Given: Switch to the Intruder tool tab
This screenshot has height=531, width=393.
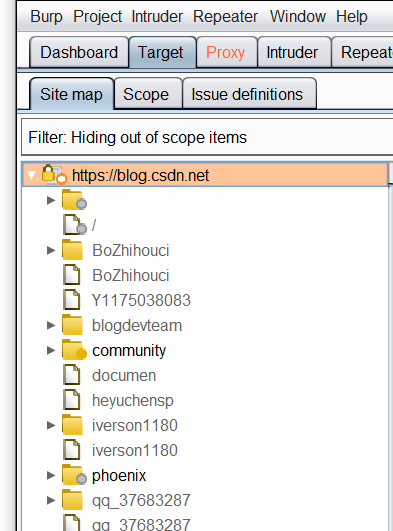Looking at the screenshot, I should click(x=294, y=52).
